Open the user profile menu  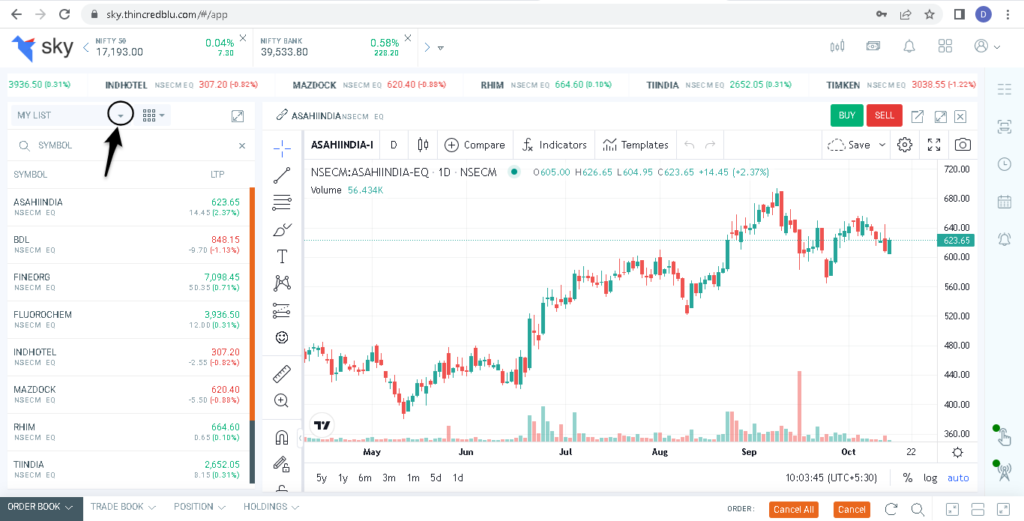[x=986, y=46]
